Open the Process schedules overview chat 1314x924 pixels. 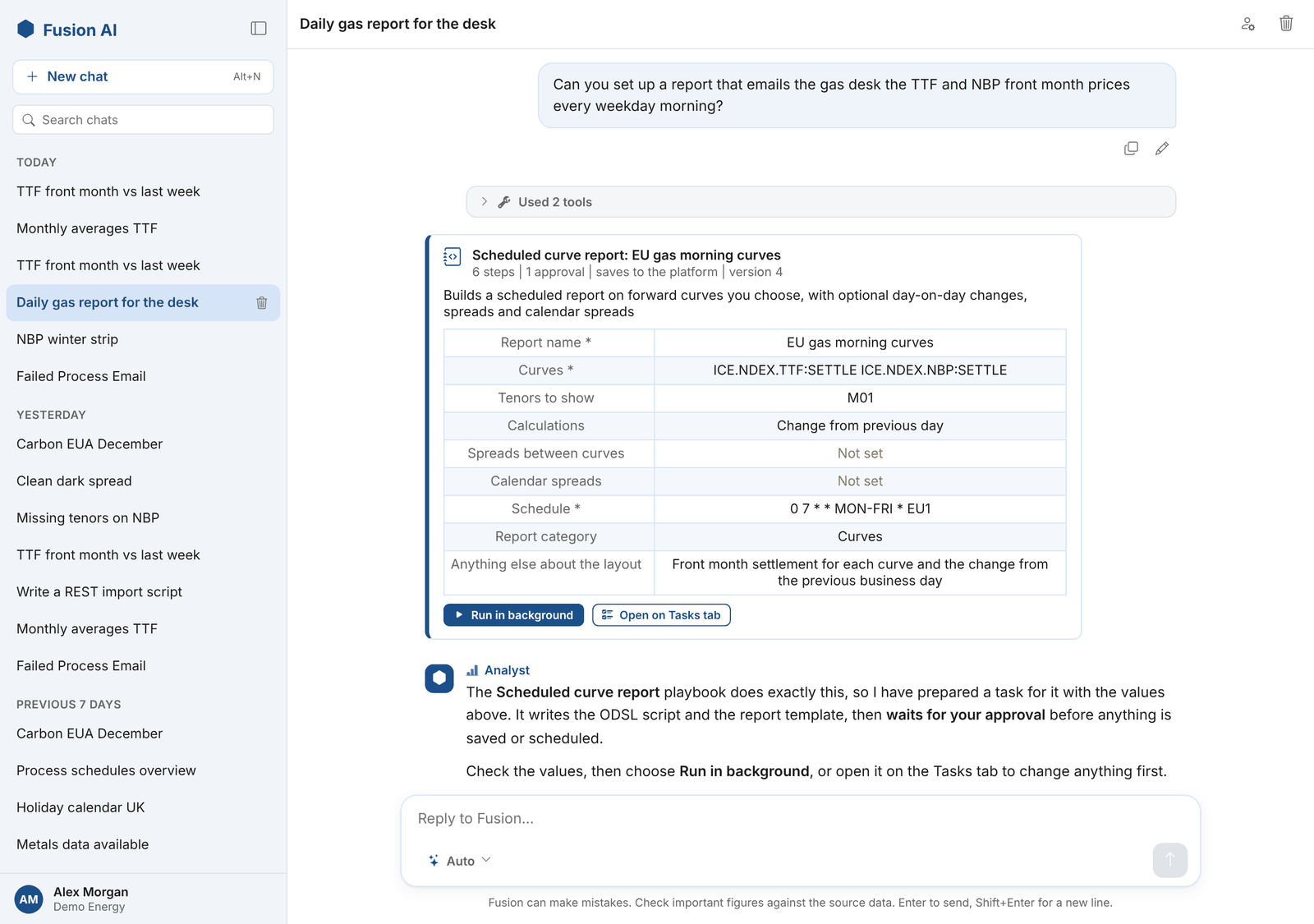coord(143,770)
